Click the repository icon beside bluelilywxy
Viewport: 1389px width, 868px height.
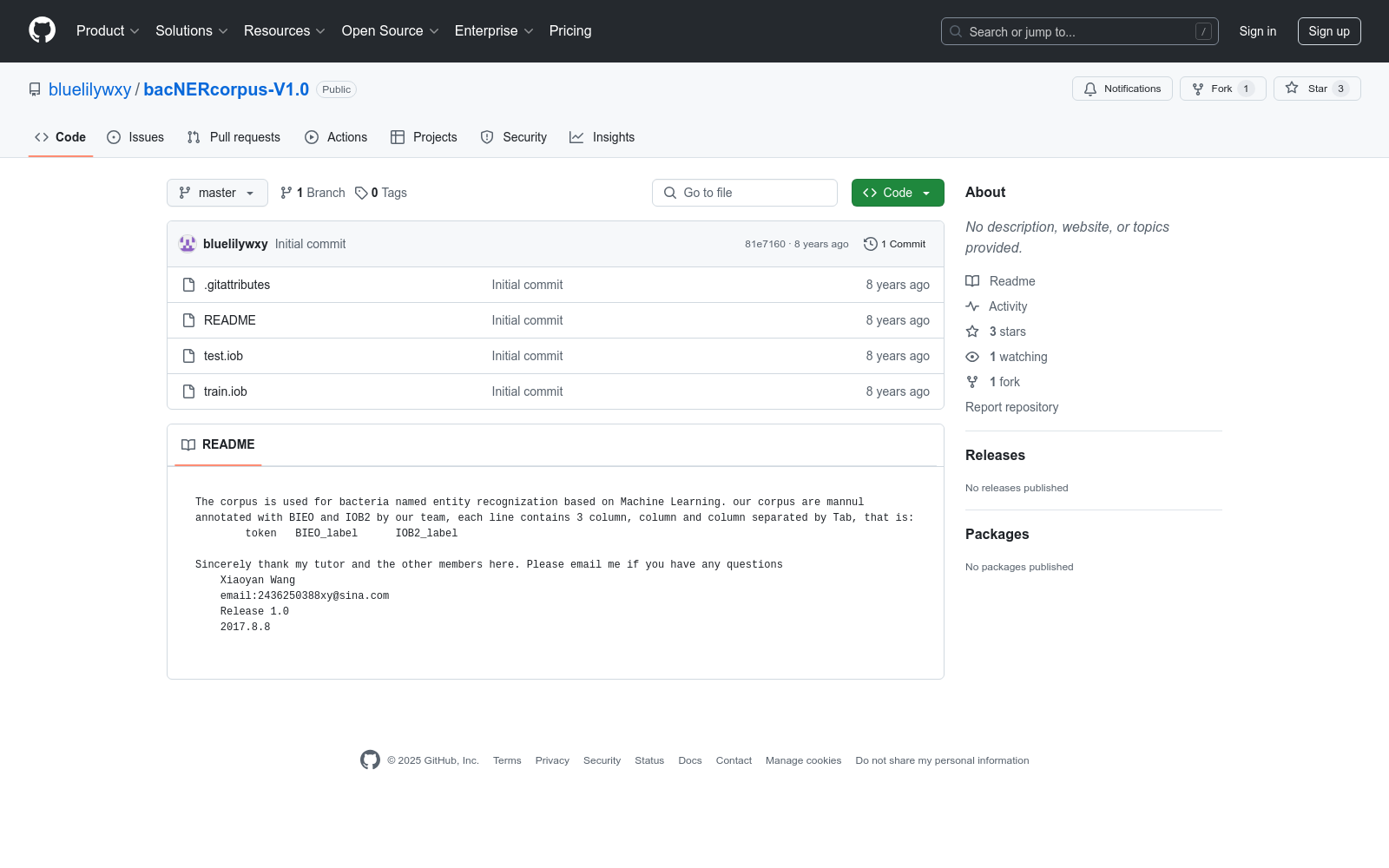[35, 89]
